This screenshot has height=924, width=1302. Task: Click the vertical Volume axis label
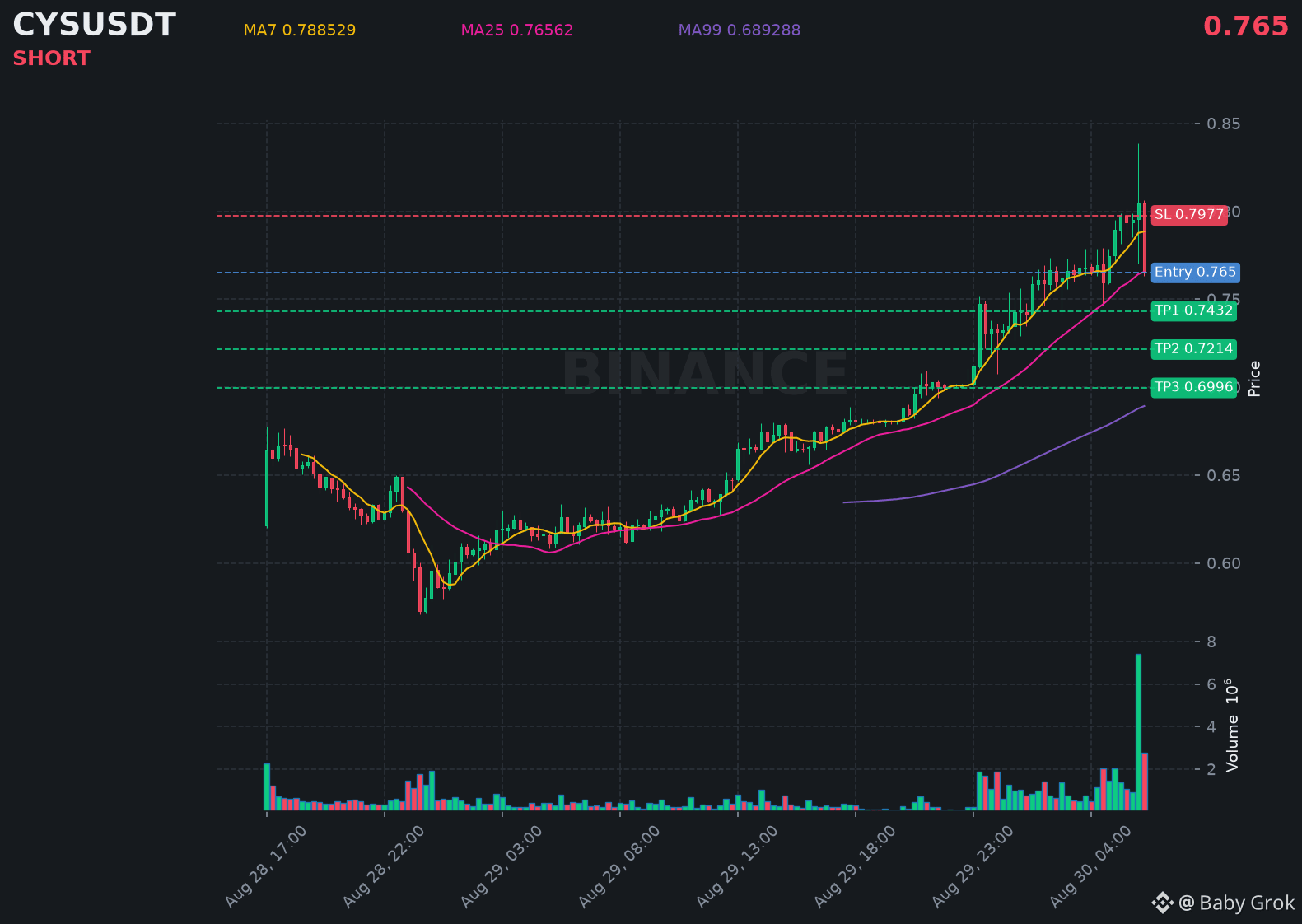1232,725
